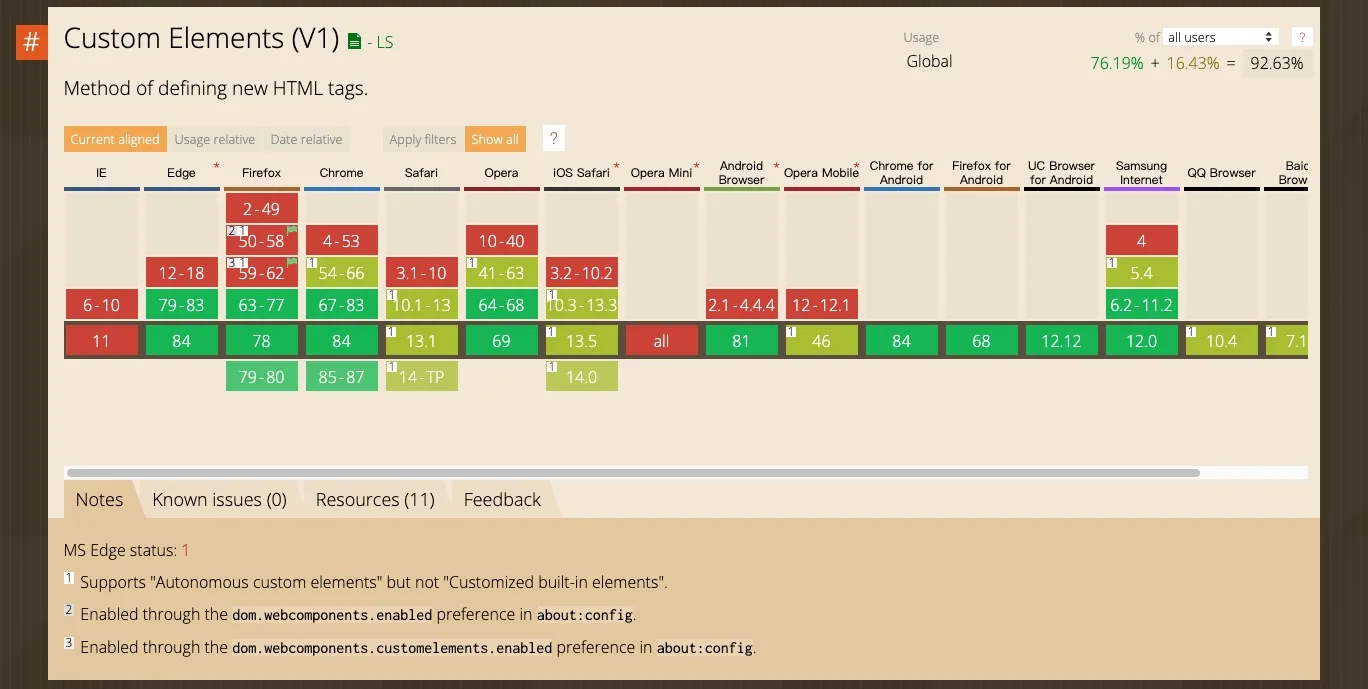Click the Firefox 63-77 cell
1368x689 pixels.
[261, 304]
